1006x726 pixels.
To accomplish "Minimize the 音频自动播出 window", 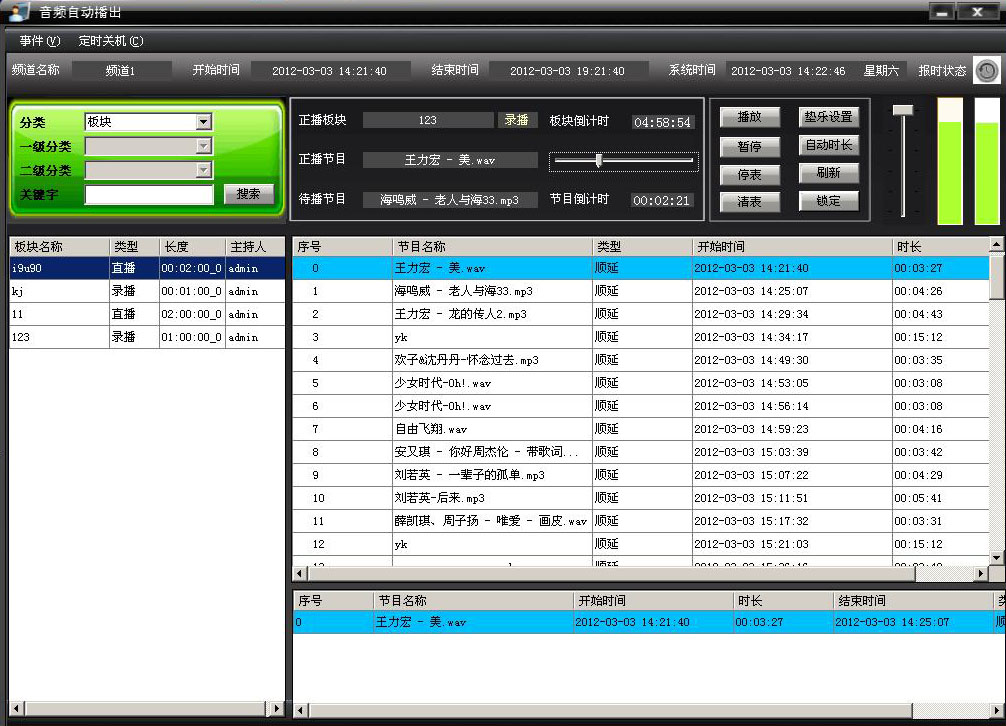I will coord(942,12).
